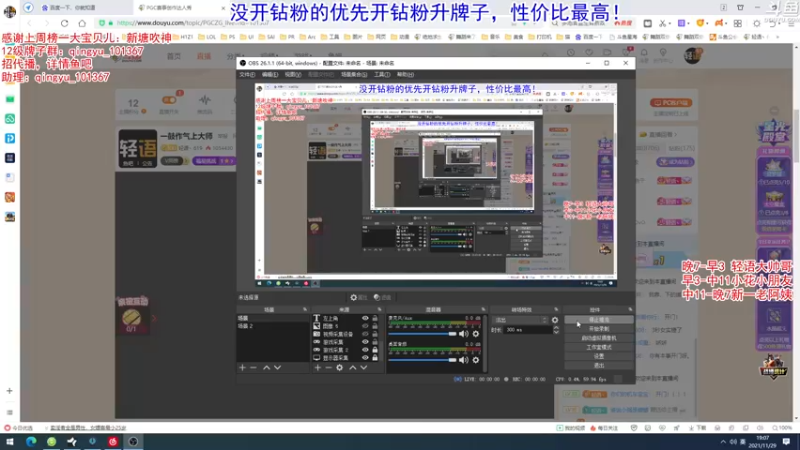This screenshot has width=800, height=450.
Task: Open browser apps grid icon
Action: (738, 23)
